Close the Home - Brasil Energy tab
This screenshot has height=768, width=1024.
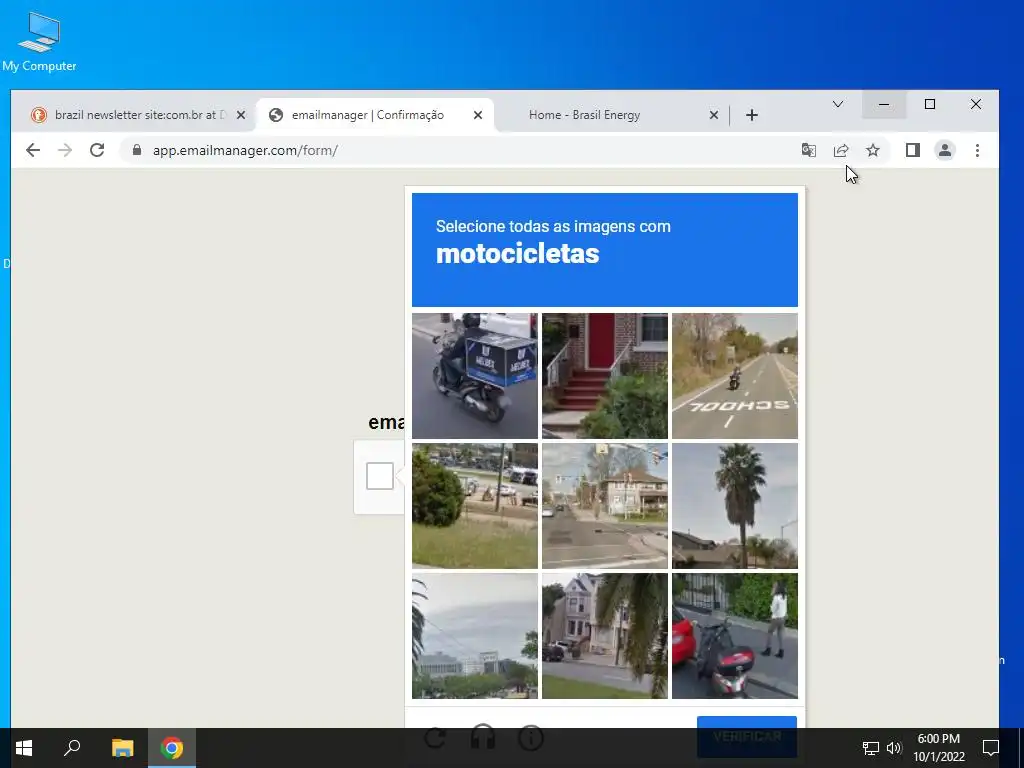coord(714,115)
